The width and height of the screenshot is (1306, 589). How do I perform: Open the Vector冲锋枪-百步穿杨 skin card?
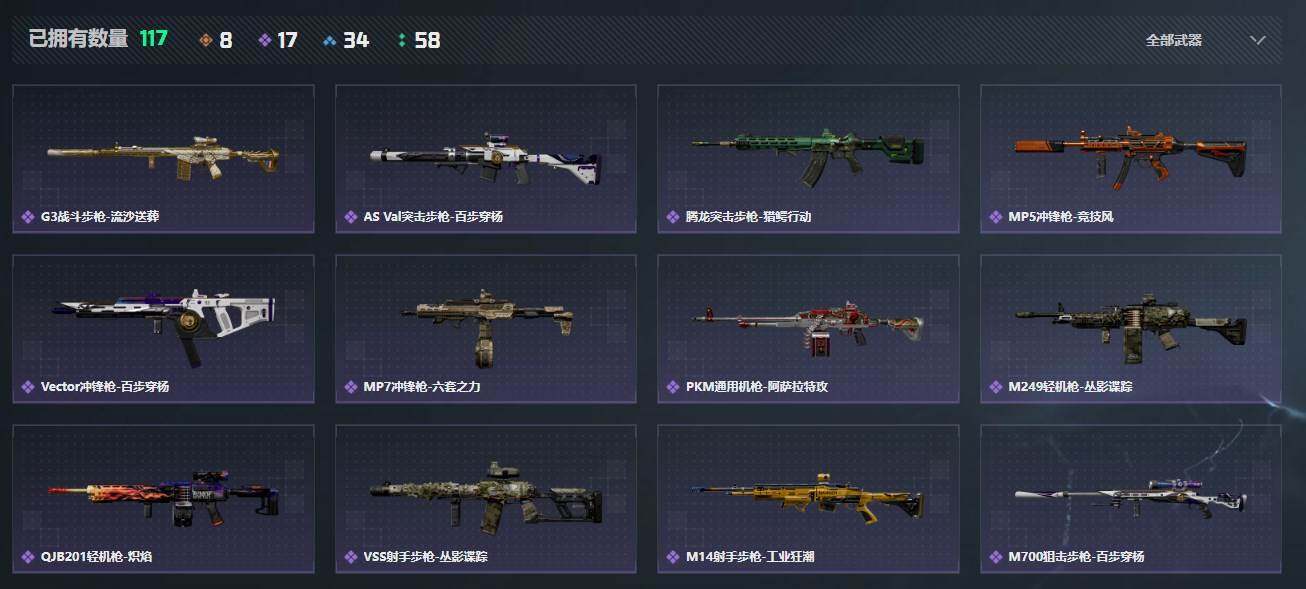point(163,329)
